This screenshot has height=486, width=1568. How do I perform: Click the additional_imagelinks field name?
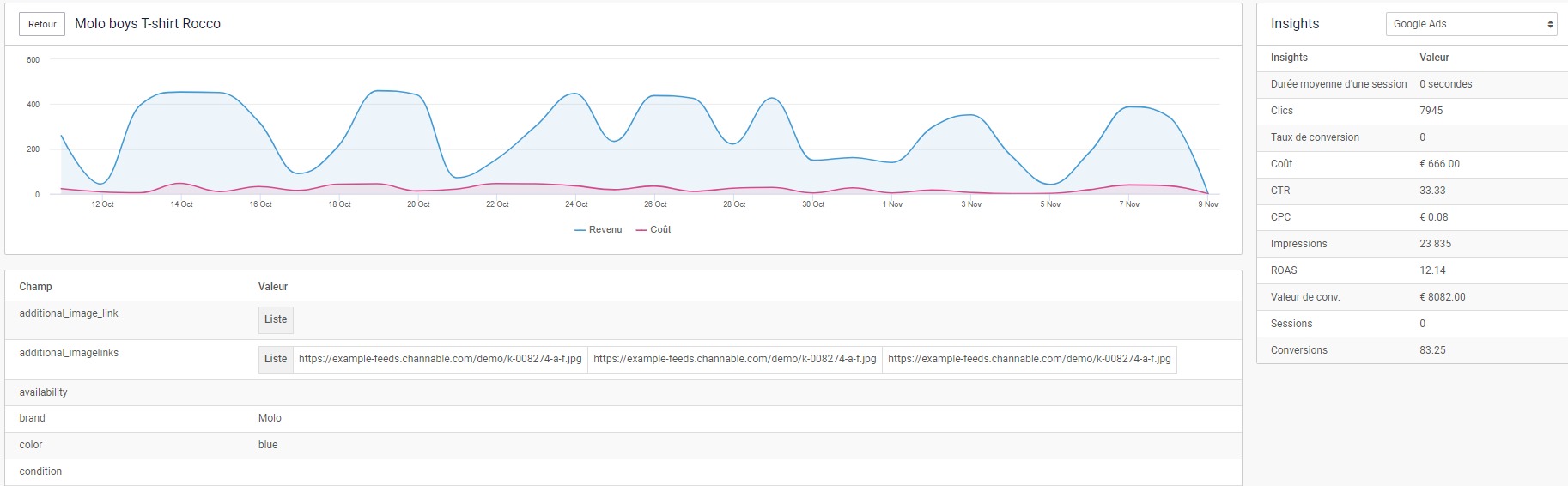(69, 353)
